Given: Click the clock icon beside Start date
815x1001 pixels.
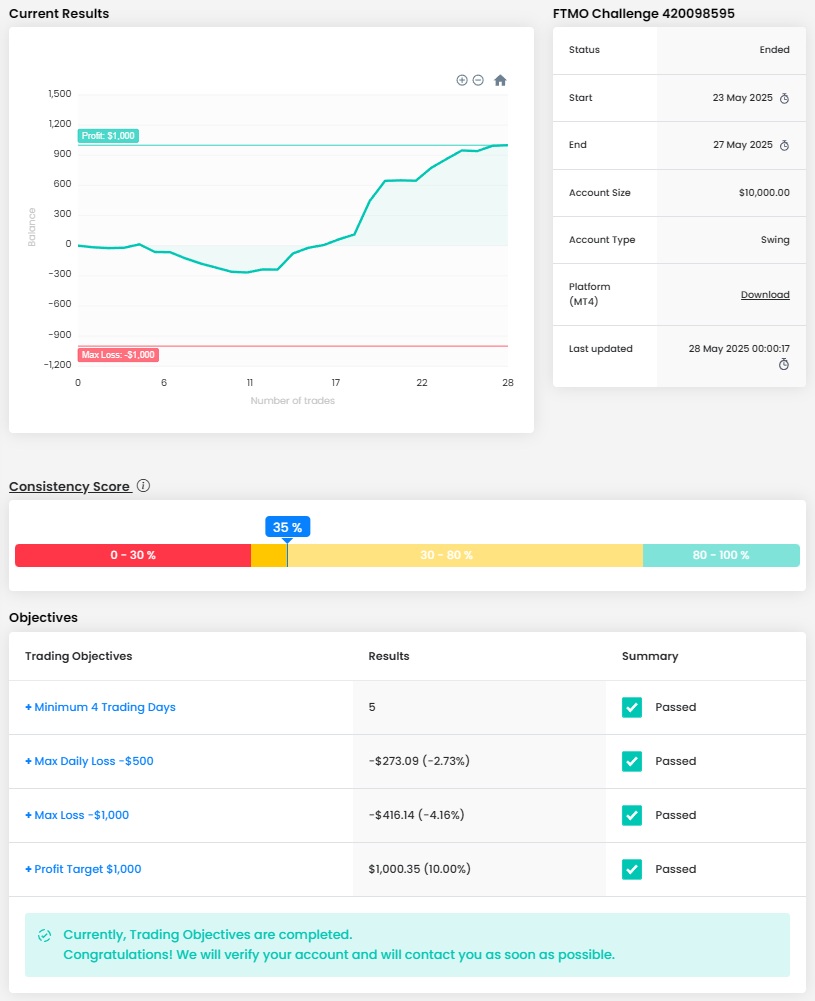Looking at the screenshot, I should point(784,98).
